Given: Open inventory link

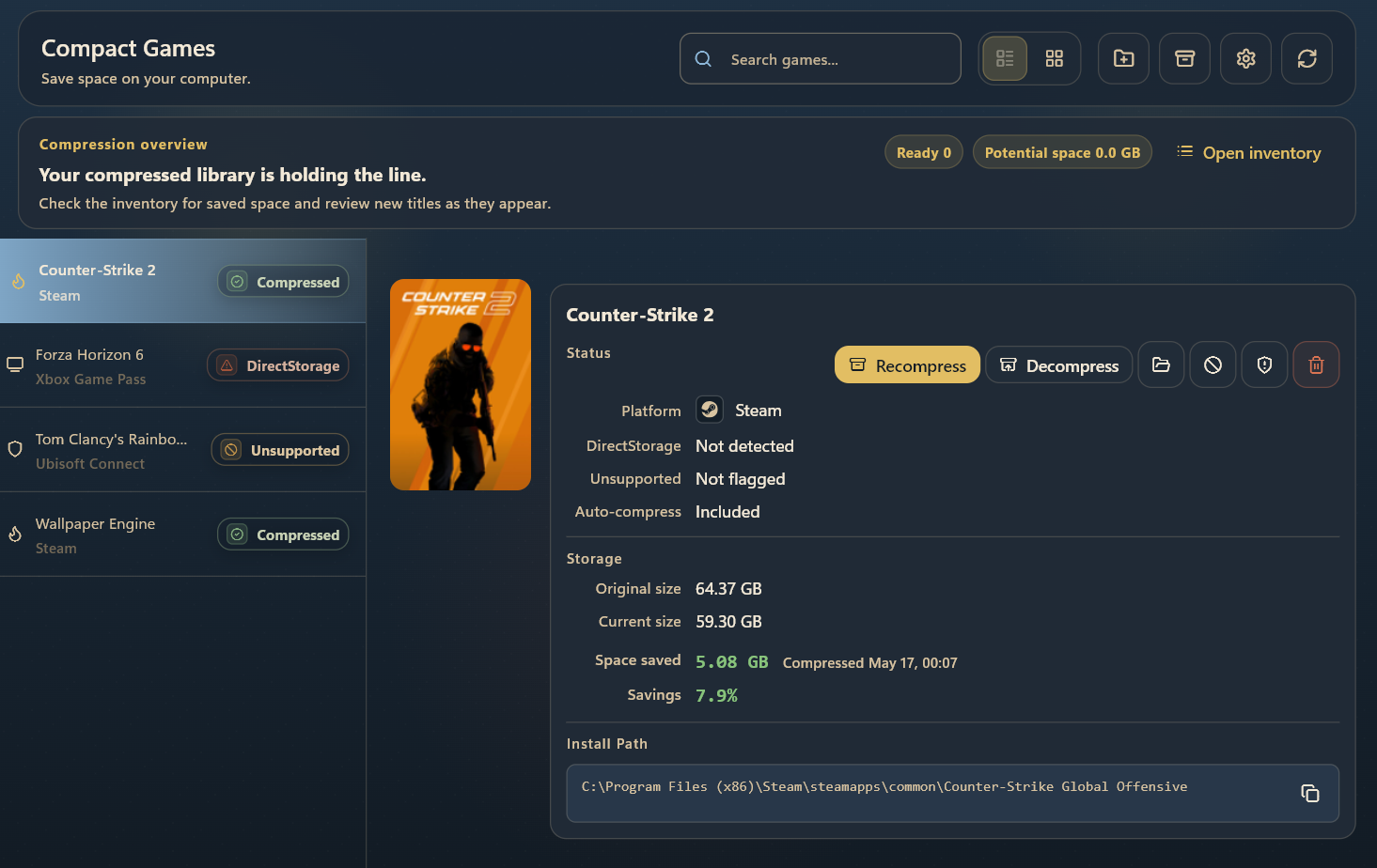Looking at the screenshot, I should pyautogui.click(x=1249, y=152).
